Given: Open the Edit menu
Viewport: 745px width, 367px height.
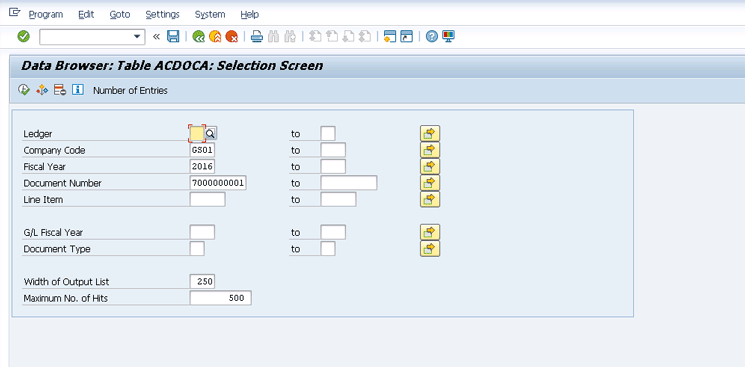Looking at the screenshot, I should point(86,15).
